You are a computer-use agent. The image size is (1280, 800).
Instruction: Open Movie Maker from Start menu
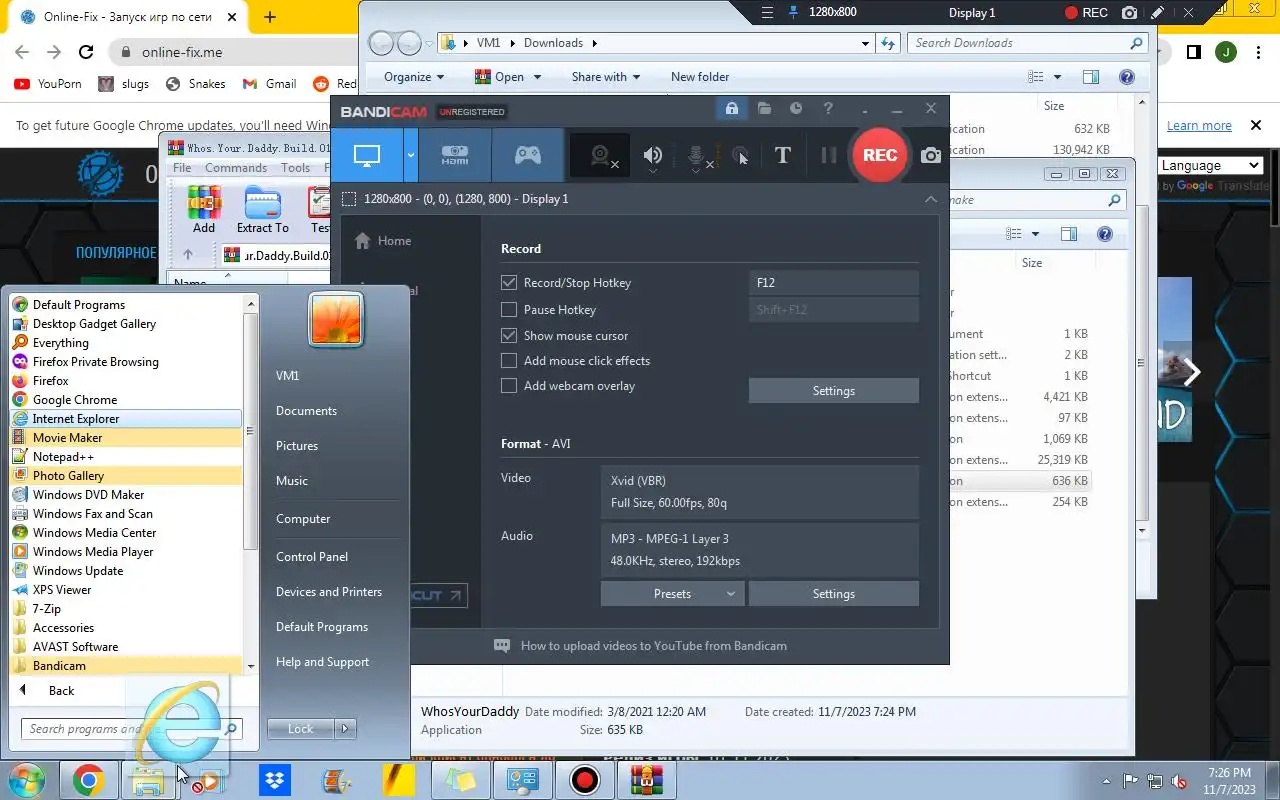point(126,438)
